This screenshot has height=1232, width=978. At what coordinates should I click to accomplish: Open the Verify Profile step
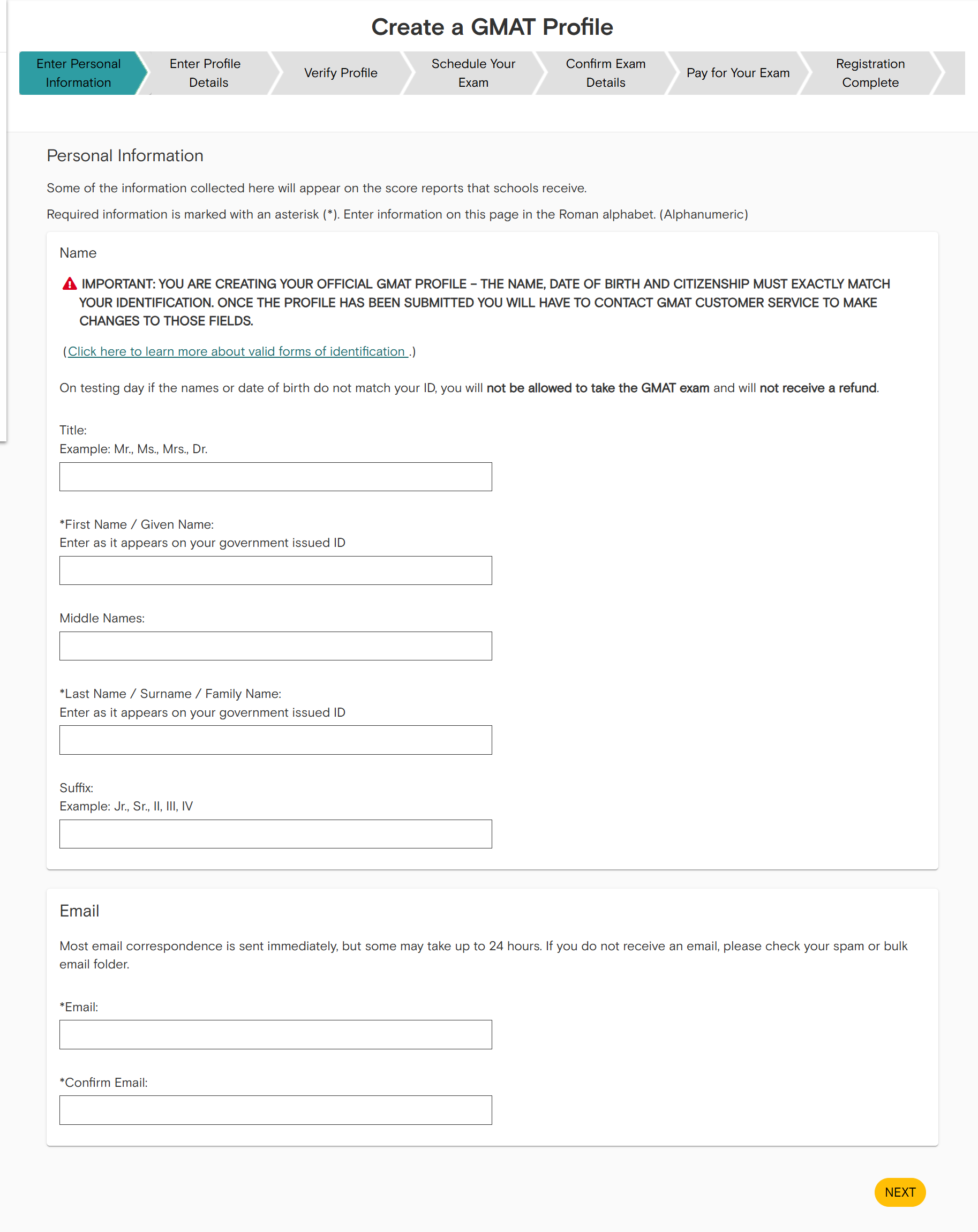(341, 73)
